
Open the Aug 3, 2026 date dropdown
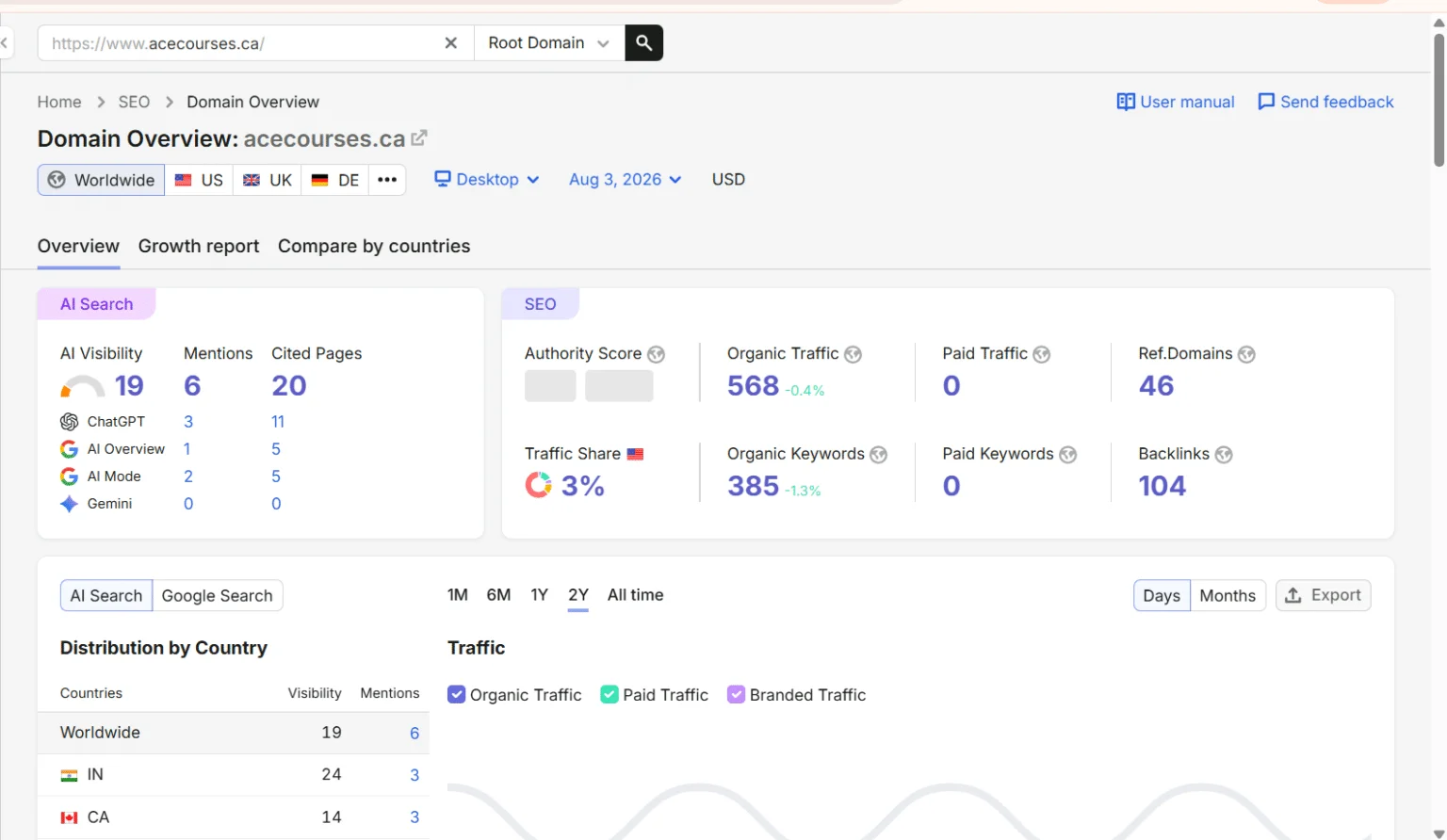[x=626, y=180]
